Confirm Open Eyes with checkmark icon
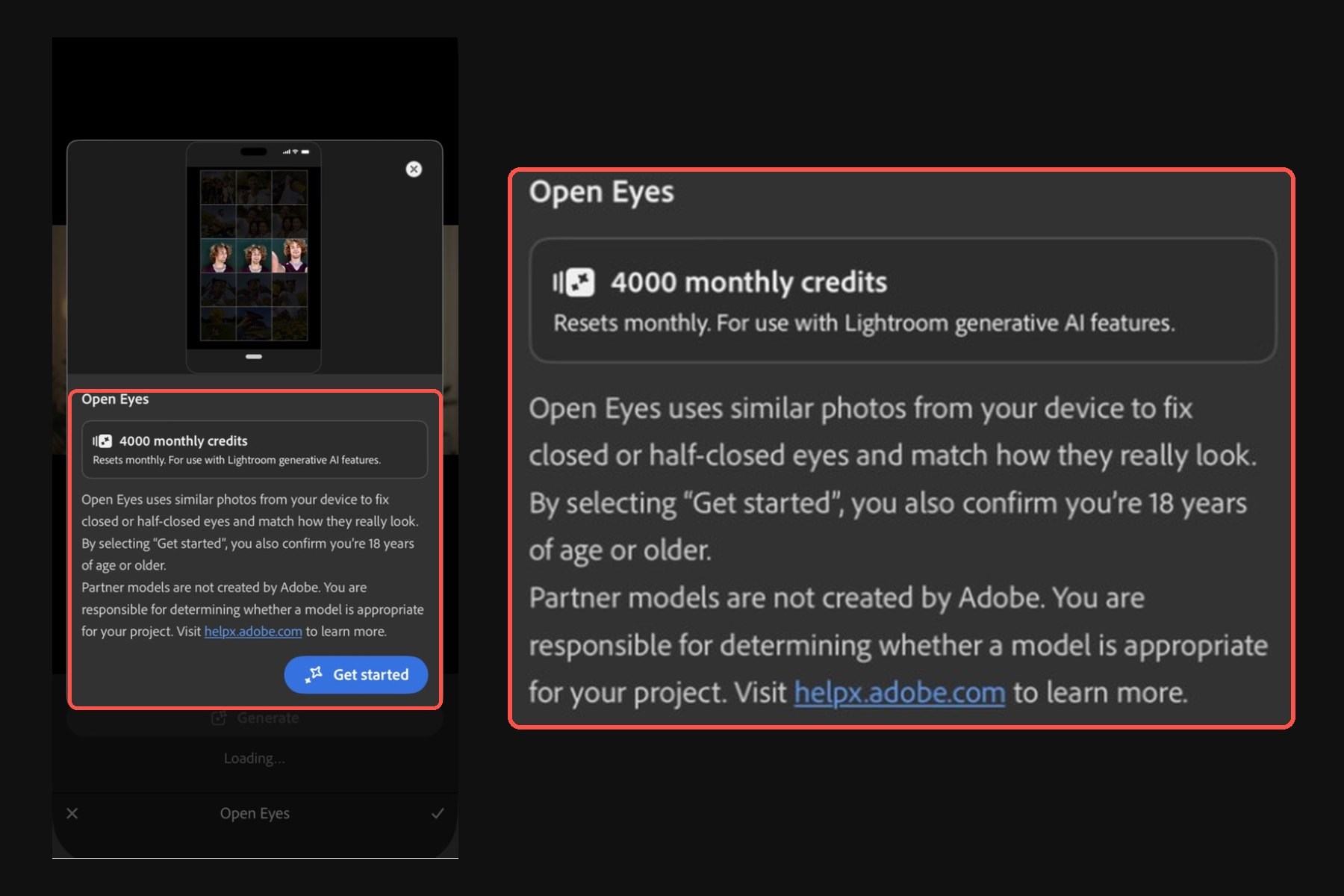Screen dimensions: 1344x896 (438, 813)
